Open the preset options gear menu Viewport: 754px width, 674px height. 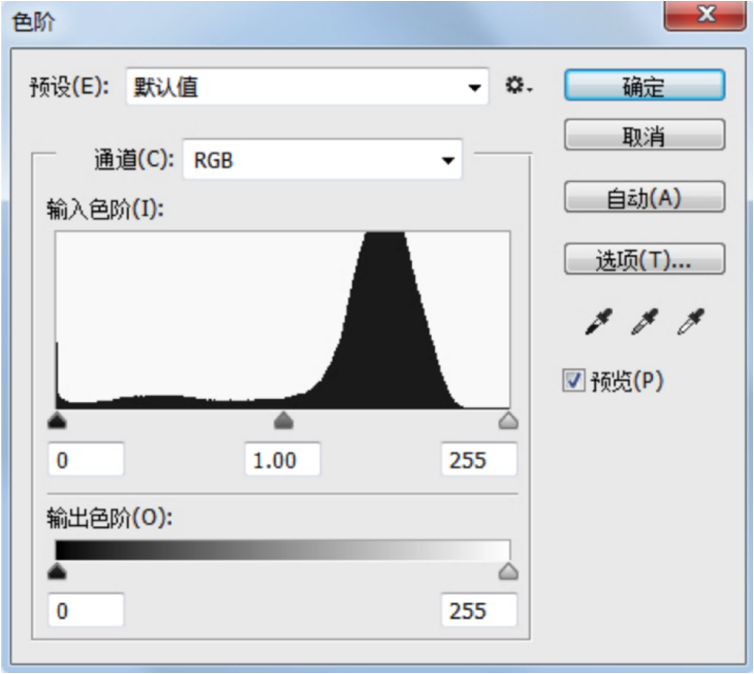tap(518, 87)
